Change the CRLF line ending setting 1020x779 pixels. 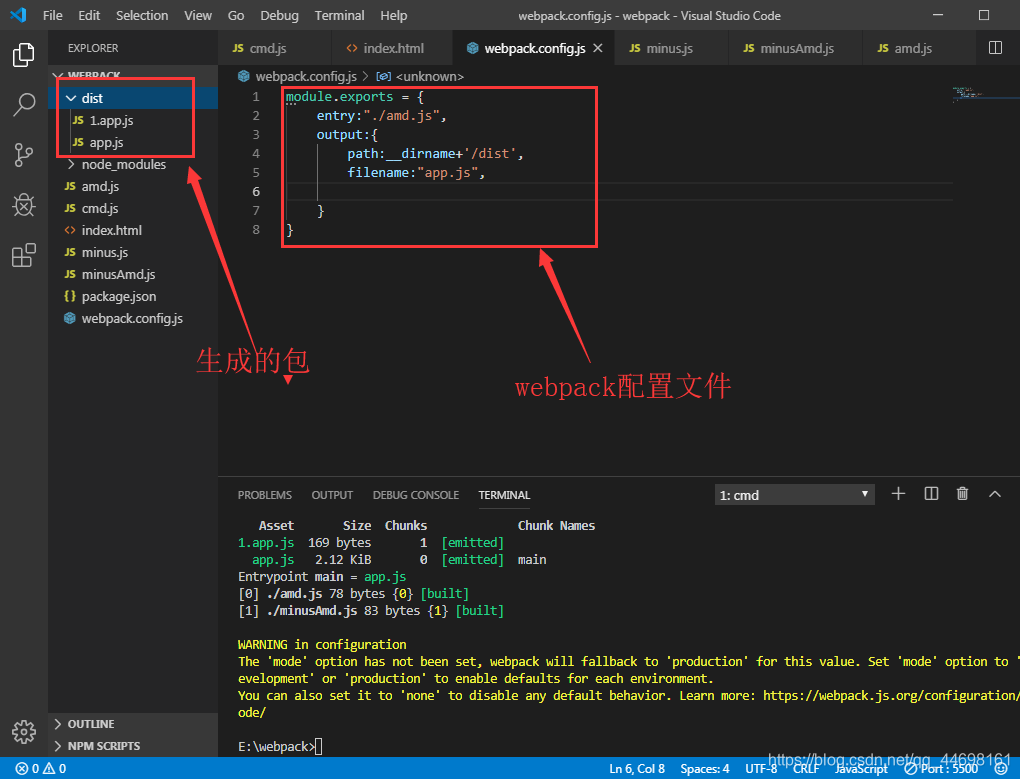pyautogui.click(x=805, y=769)
